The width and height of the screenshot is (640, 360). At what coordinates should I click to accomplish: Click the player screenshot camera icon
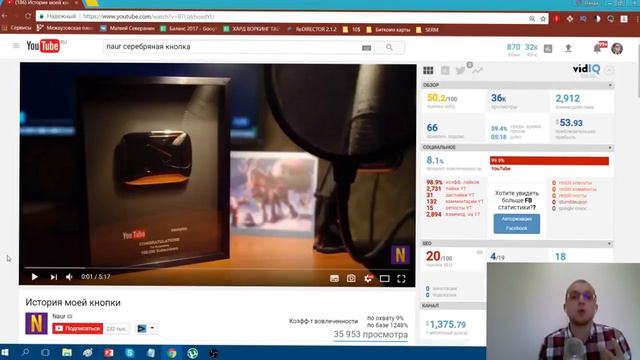pos(351,278)
